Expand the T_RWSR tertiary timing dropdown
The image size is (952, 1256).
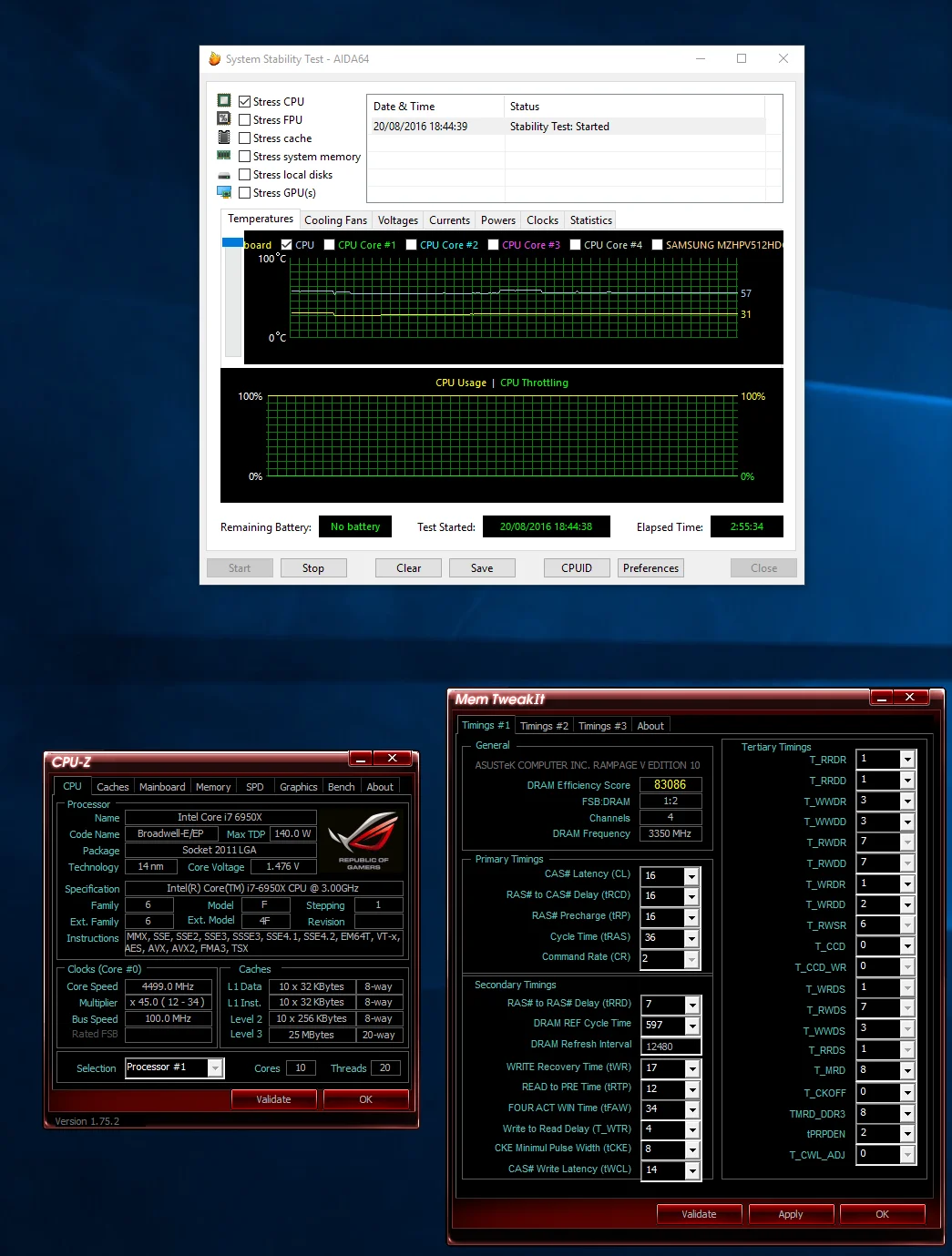(907, 925)
